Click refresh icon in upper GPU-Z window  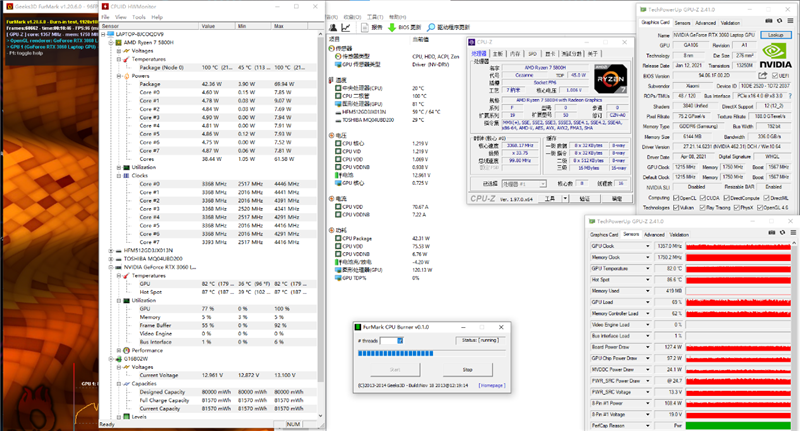pos(779,21)
